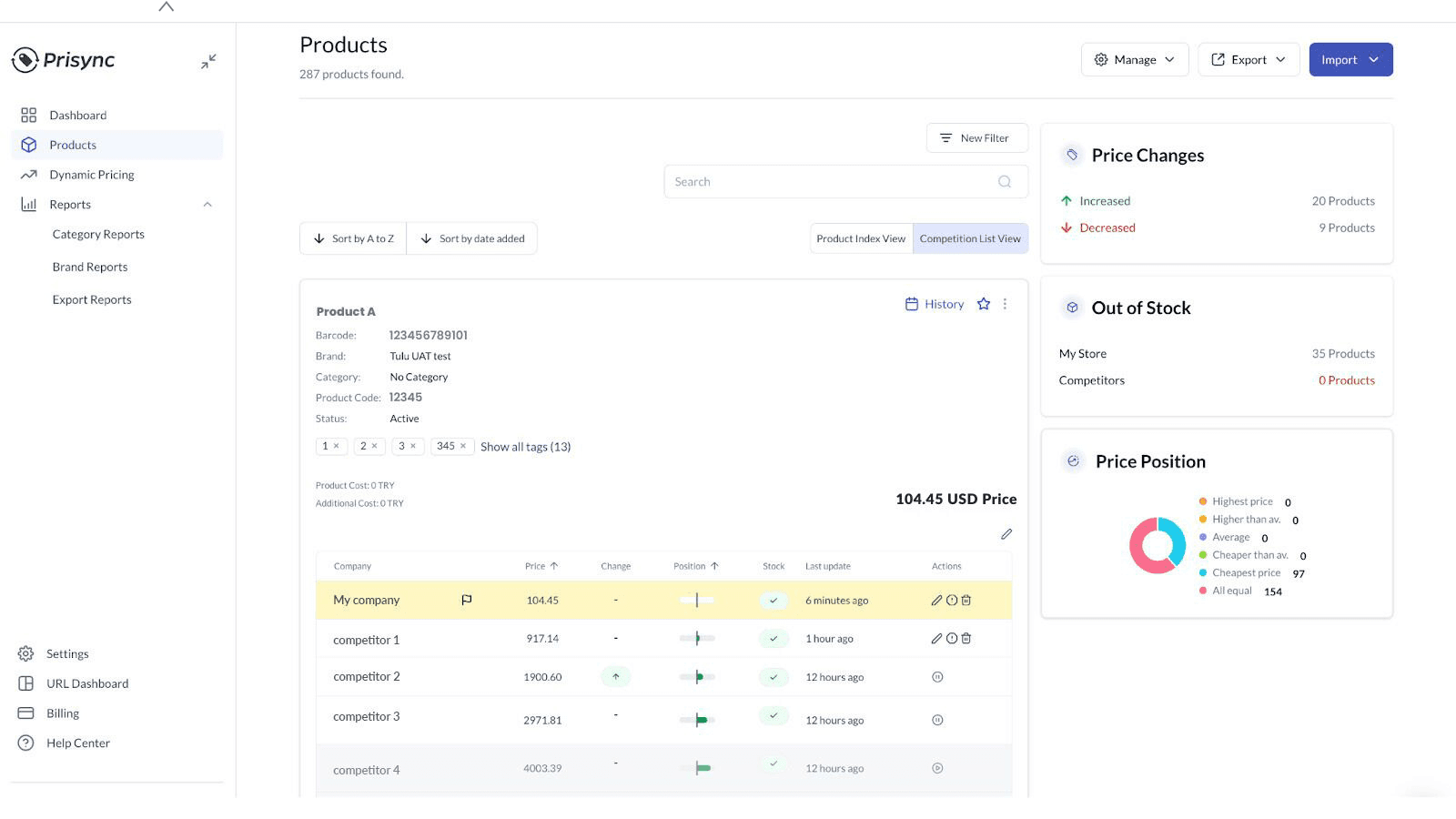Resume tracking for competitor 4 with play icon
The image size is (1456, 819).
937,767
